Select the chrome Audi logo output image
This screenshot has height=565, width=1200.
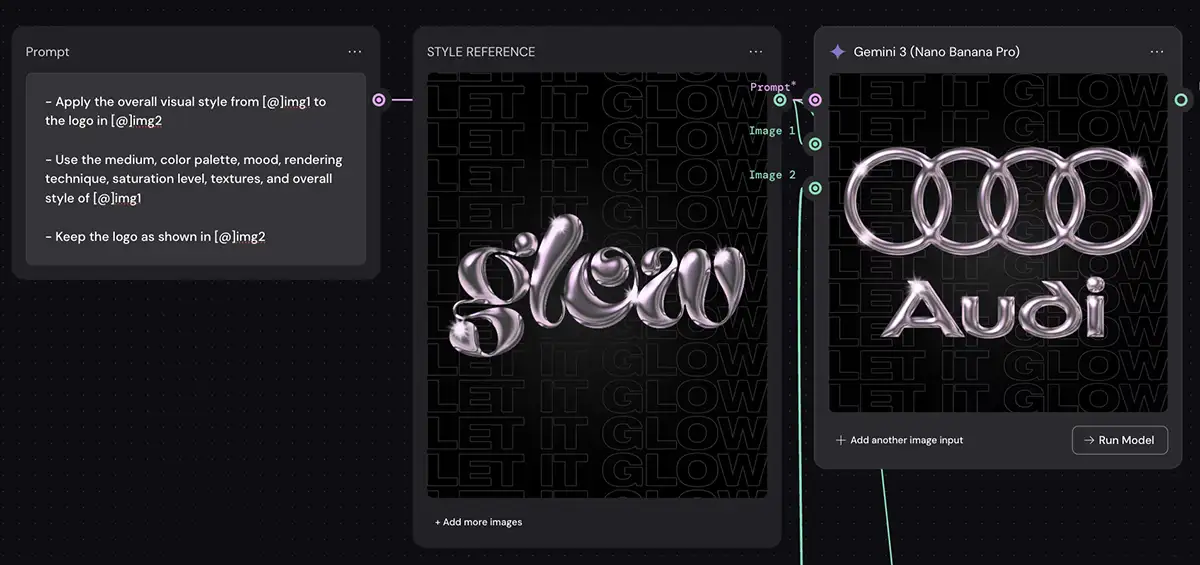tap(998, 242)
